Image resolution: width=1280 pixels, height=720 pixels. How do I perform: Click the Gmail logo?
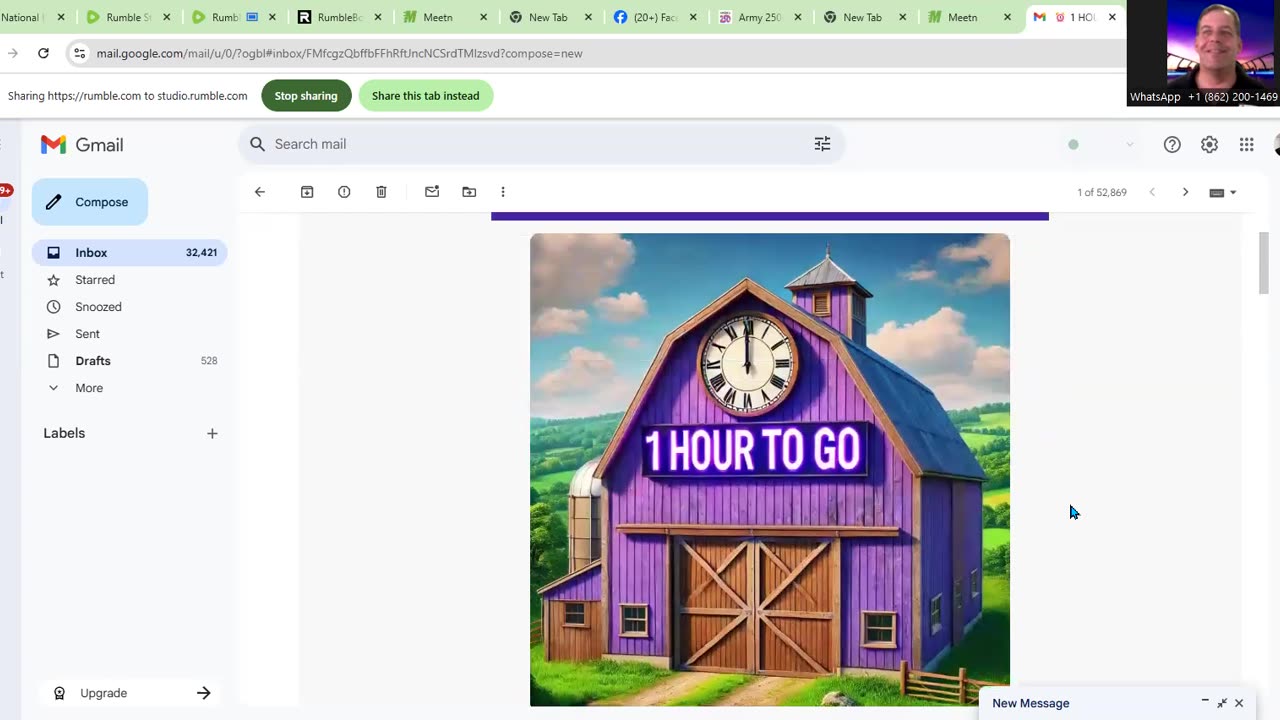(x=82, y=145)
